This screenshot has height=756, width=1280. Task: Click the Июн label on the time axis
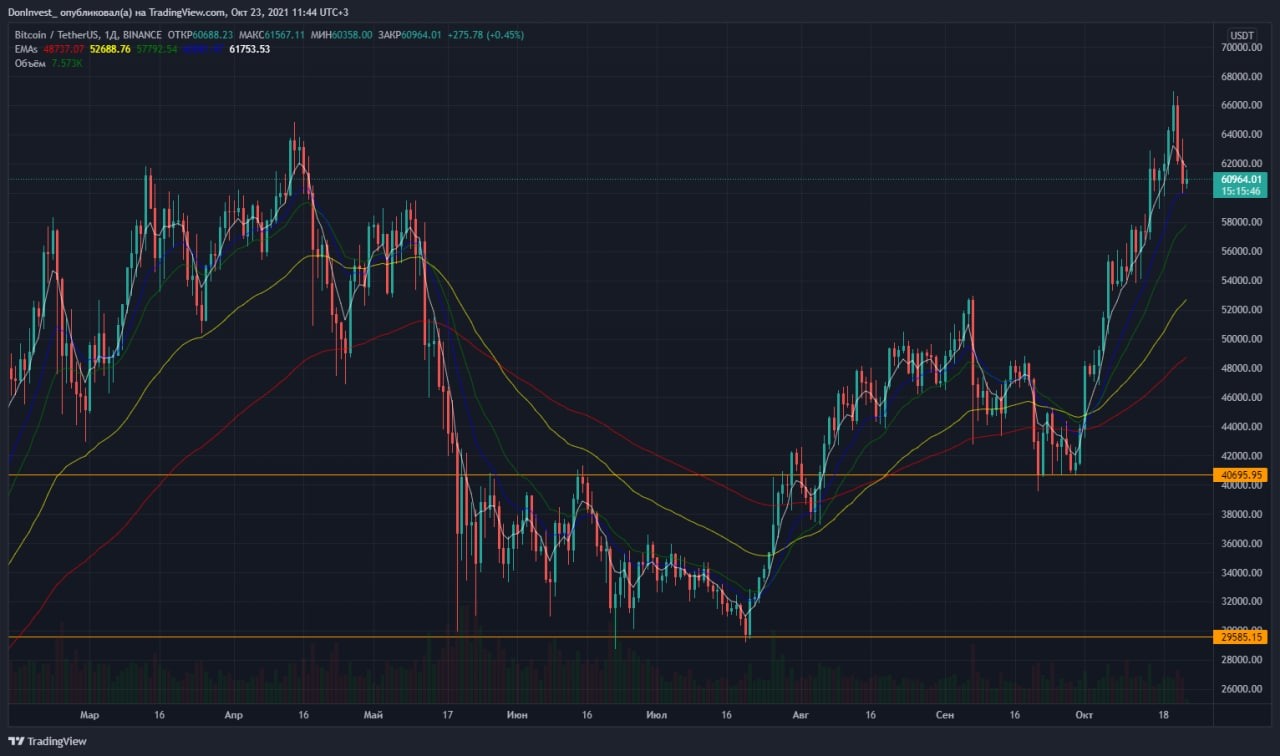(518, 715)
